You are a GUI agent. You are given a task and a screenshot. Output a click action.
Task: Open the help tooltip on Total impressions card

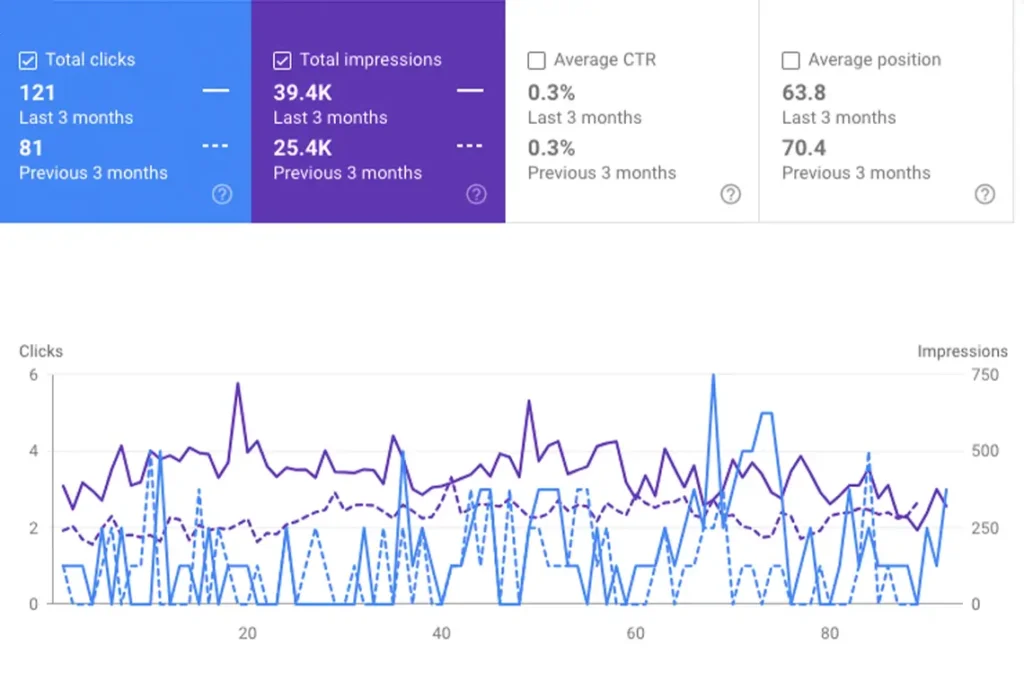pyautogui.click(x=477, y=194)
